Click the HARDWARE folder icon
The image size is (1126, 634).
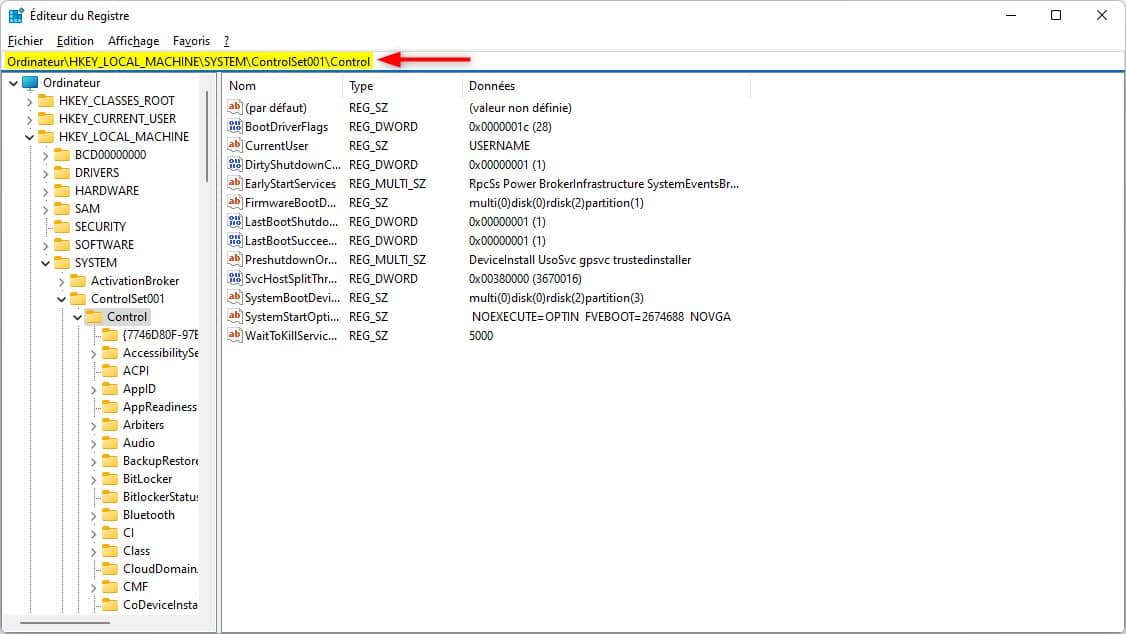(62, 190)
